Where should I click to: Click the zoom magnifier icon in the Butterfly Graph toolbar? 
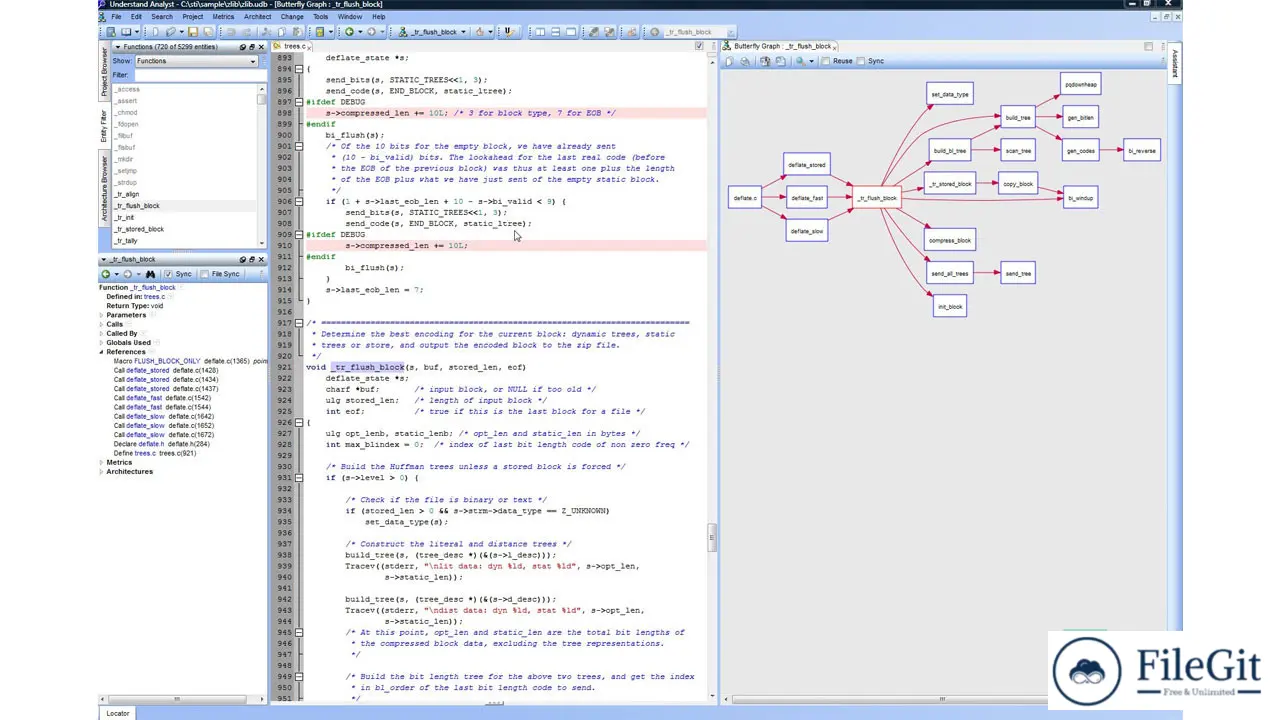[x=800, y=61]
